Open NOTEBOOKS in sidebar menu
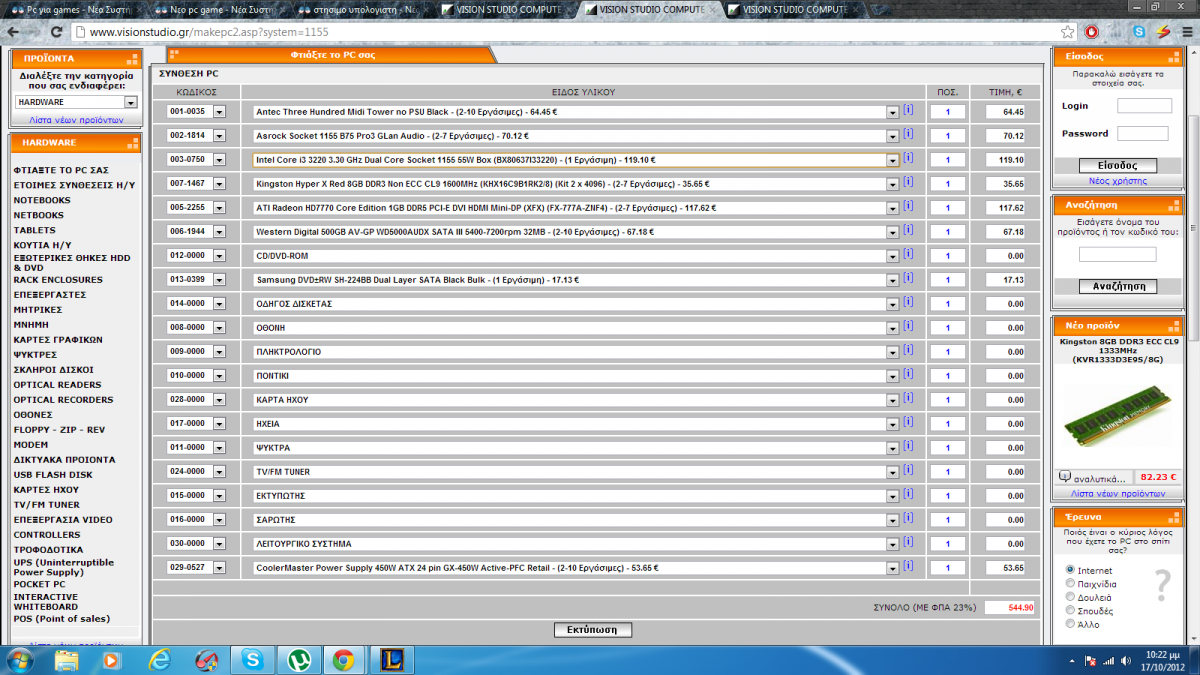 tap(42, 200)
